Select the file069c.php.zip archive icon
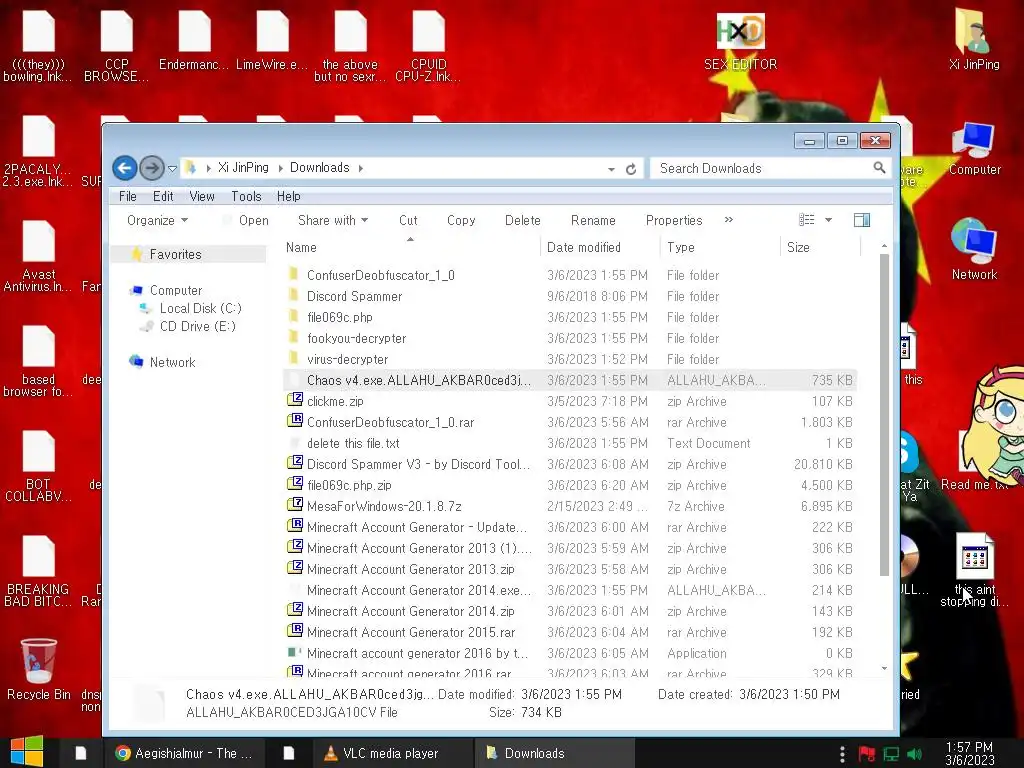Screen dimensions: 1024x768 click(x=295, y=484)
